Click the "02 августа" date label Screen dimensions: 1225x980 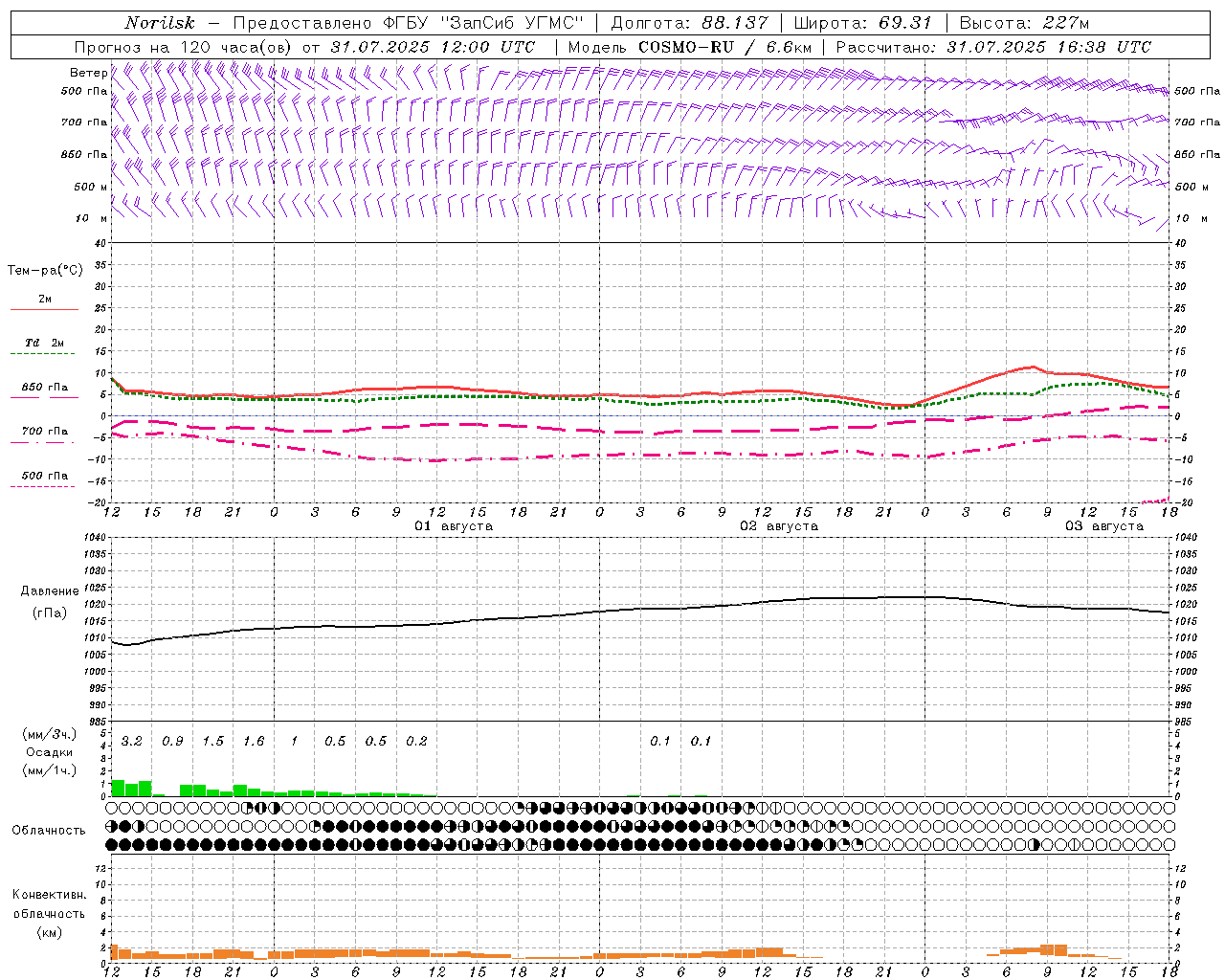[778, 526]
